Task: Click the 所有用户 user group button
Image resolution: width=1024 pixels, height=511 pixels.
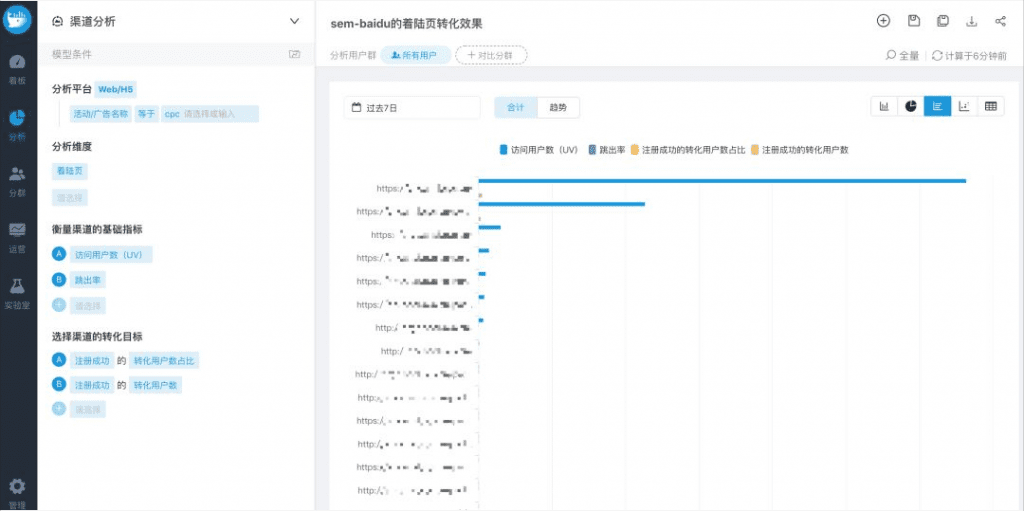Action: (x=415, y=56)
